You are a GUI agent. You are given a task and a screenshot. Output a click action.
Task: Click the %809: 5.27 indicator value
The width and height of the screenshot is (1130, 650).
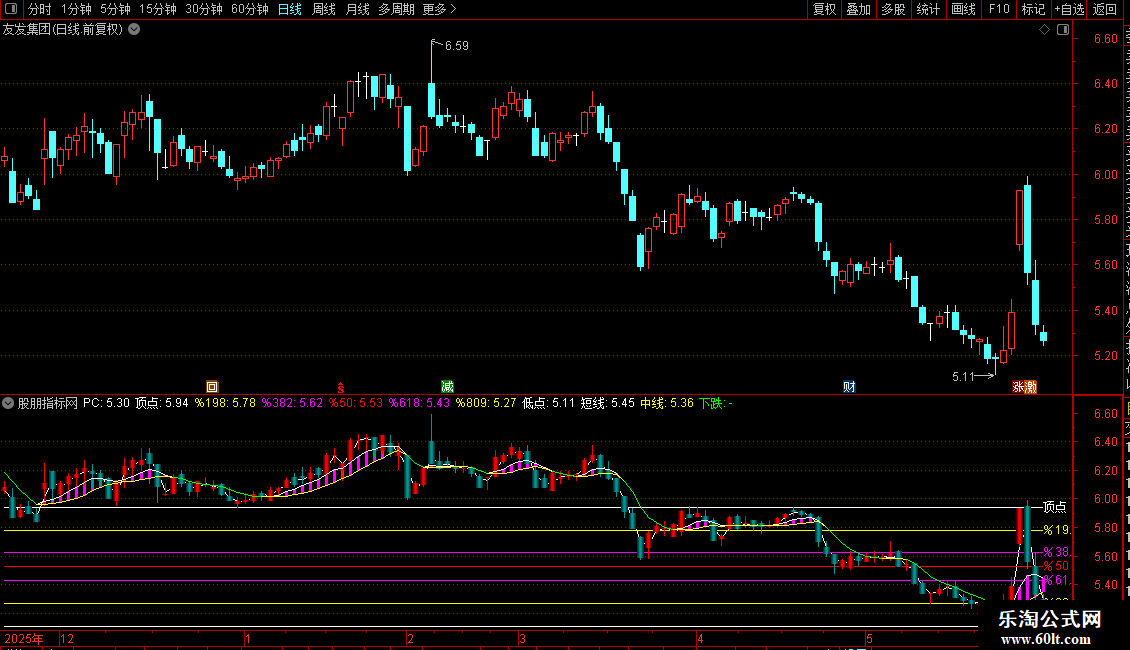click(x=486, y=404)
